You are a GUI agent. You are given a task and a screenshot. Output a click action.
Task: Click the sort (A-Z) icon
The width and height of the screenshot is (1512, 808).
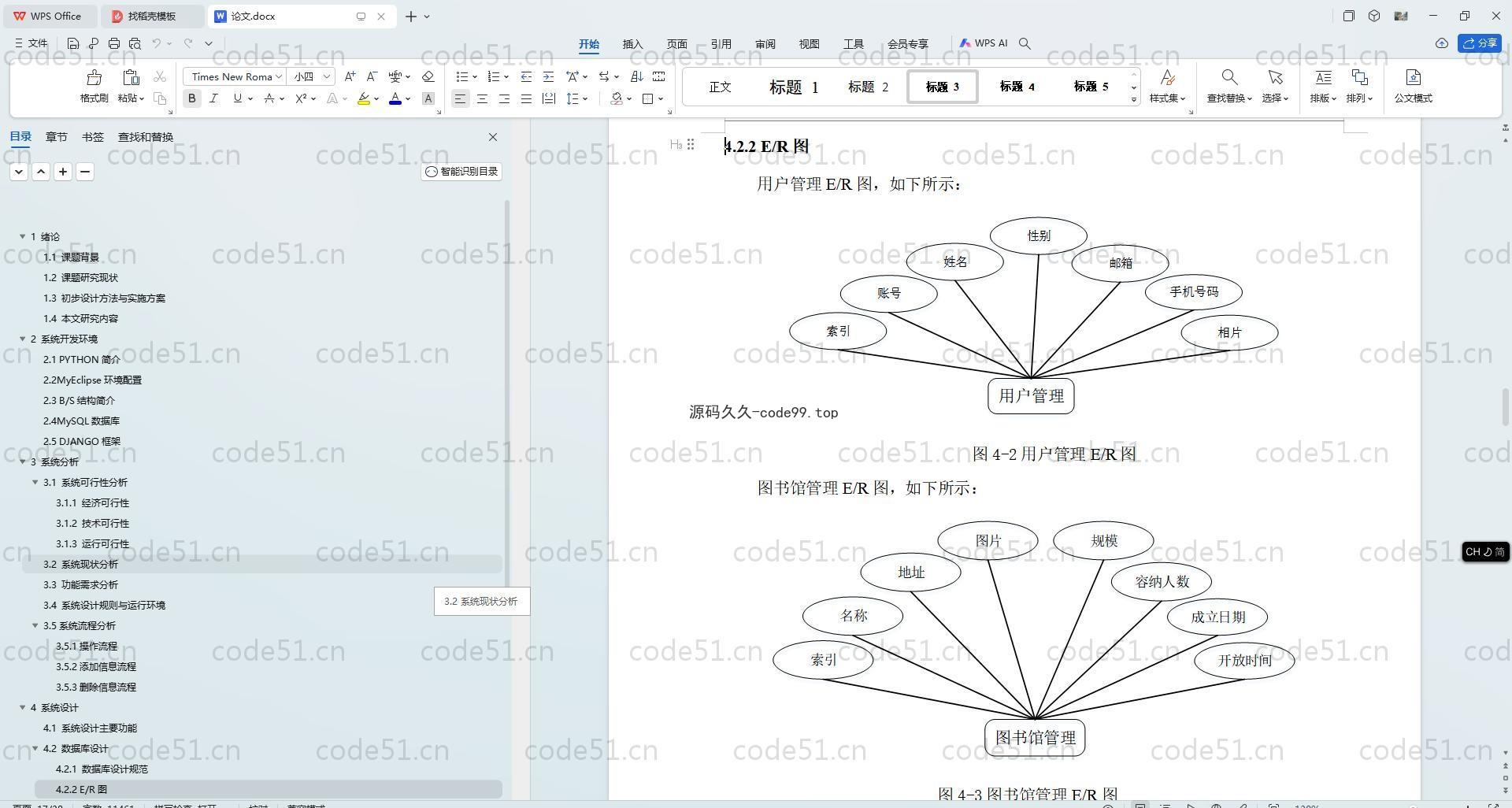pyautogui.click(x=637, y=76)
